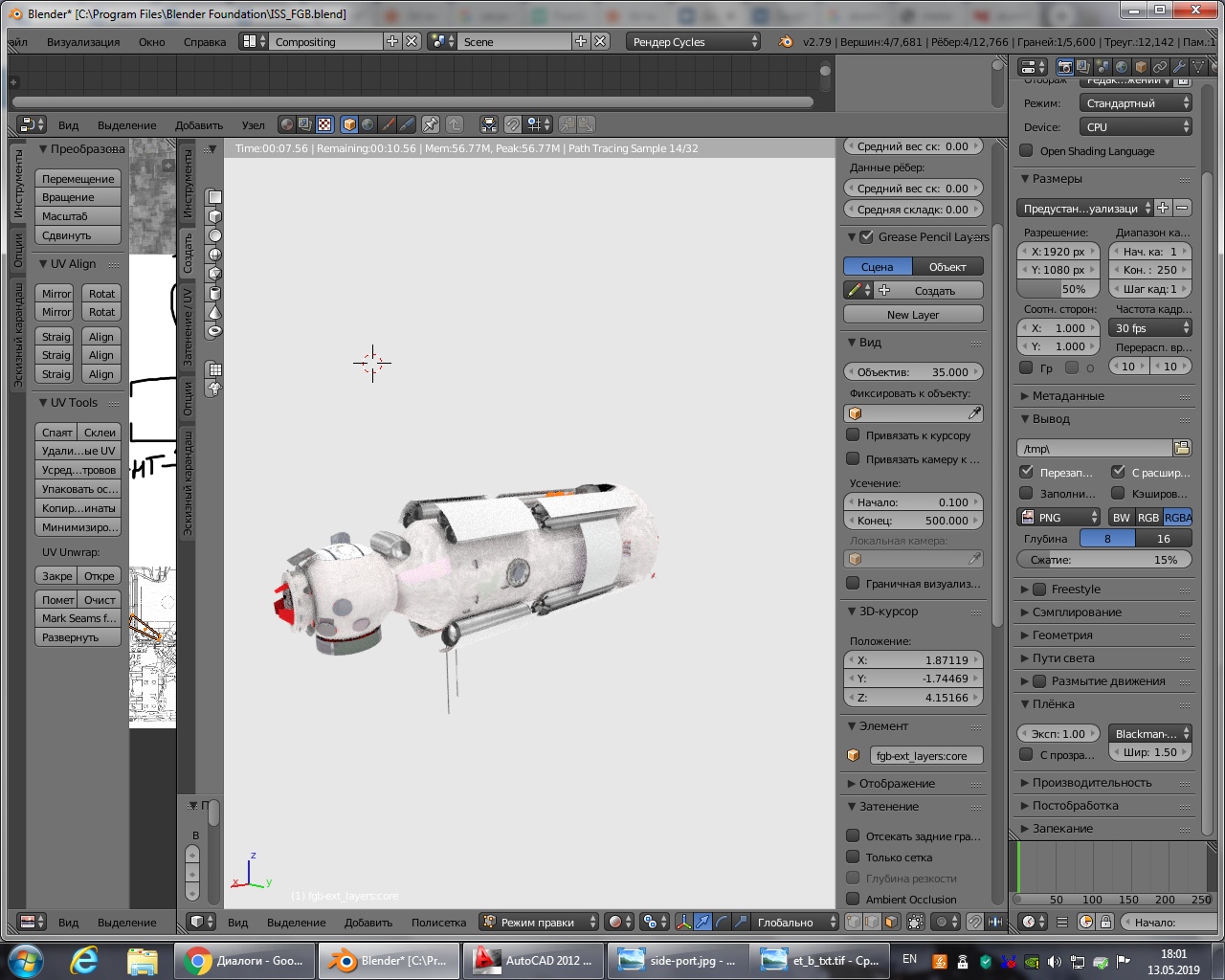1225x980 pixels.
Task: Enable the translate manipulator arrow icon
Action: tap(702, 922)
